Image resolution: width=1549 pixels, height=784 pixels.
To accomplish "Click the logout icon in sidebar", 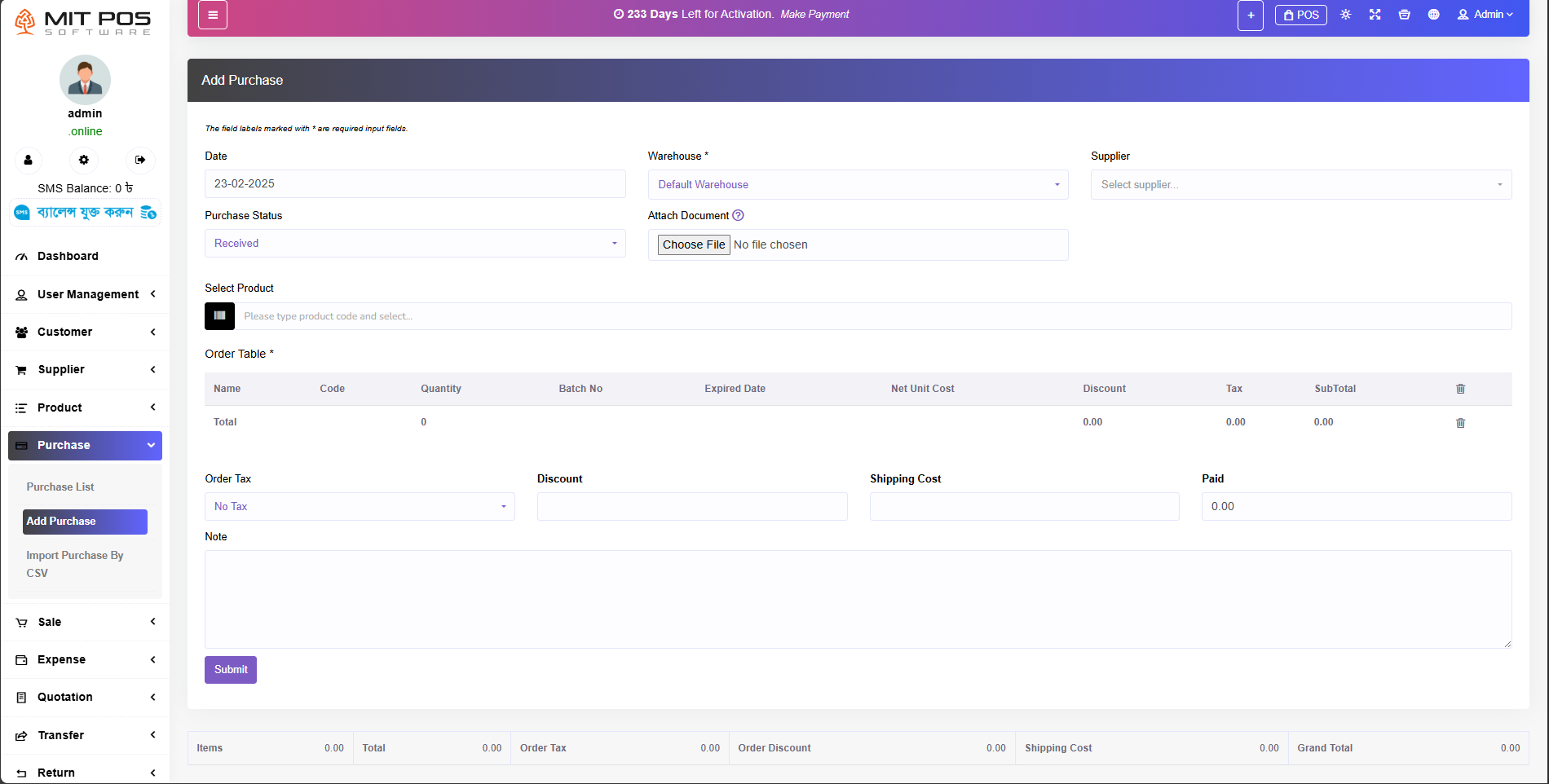I will [x=140, y=160].
